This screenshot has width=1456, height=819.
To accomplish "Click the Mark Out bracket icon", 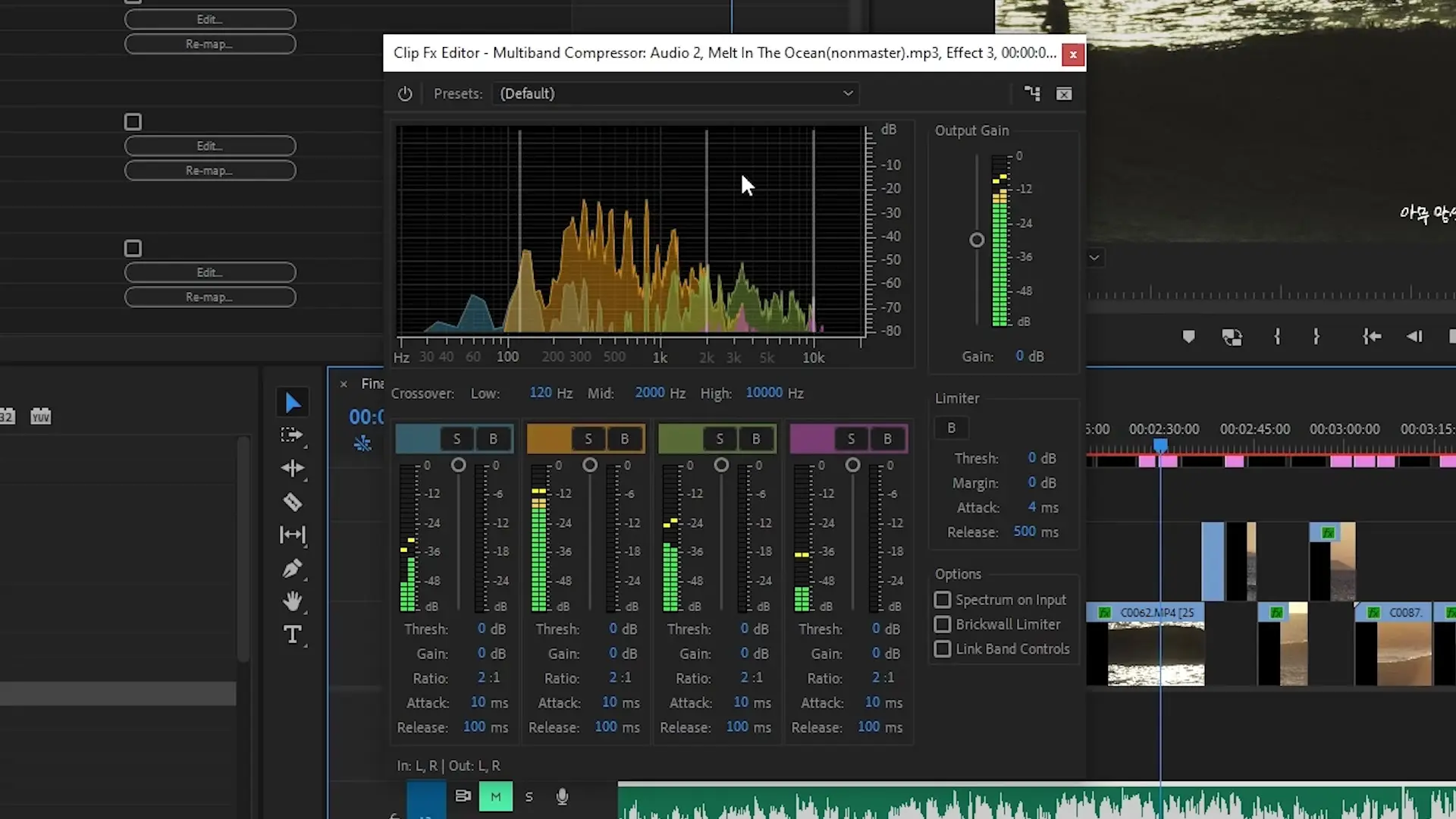I will pyautogui.click(x=1316, y=337).
